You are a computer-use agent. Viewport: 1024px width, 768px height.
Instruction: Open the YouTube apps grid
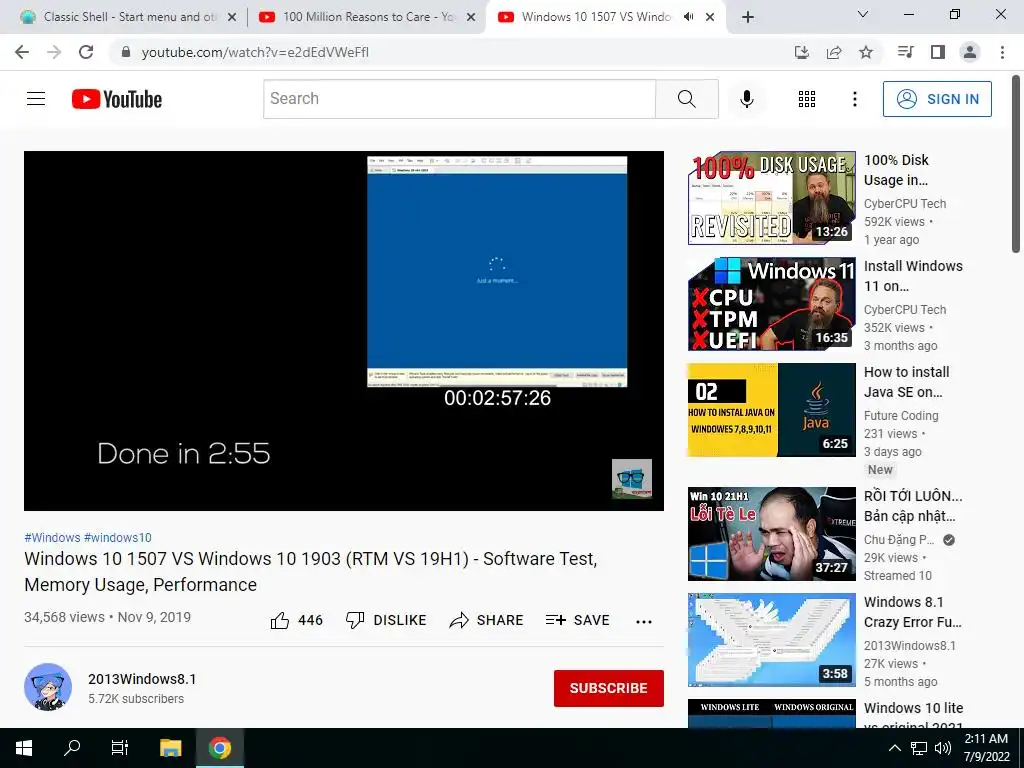coord(807,99)
